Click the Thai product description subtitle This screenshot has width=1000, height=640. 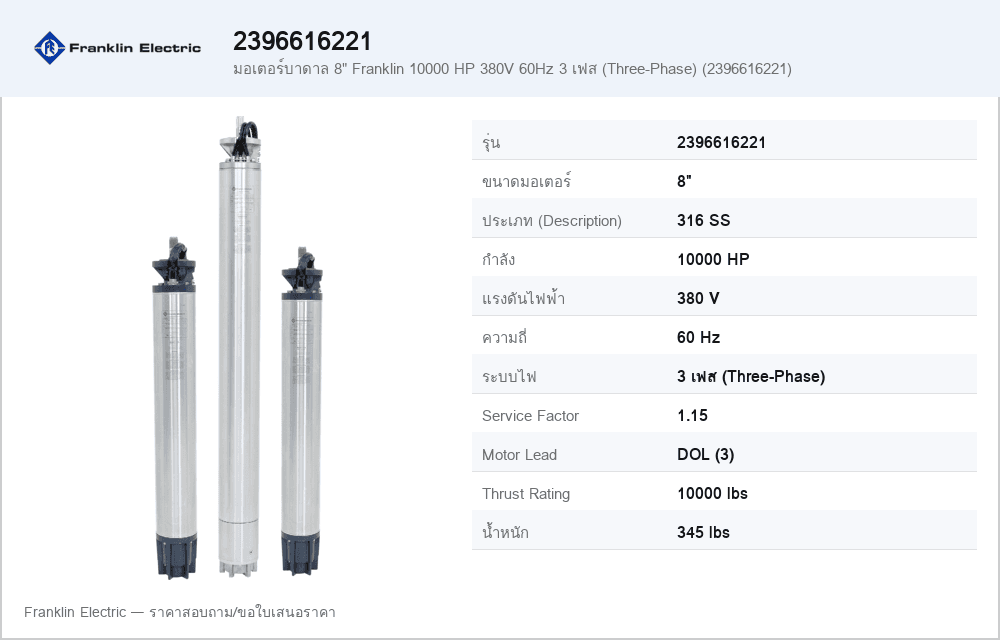pyautogui.click(x=512, y=69)
